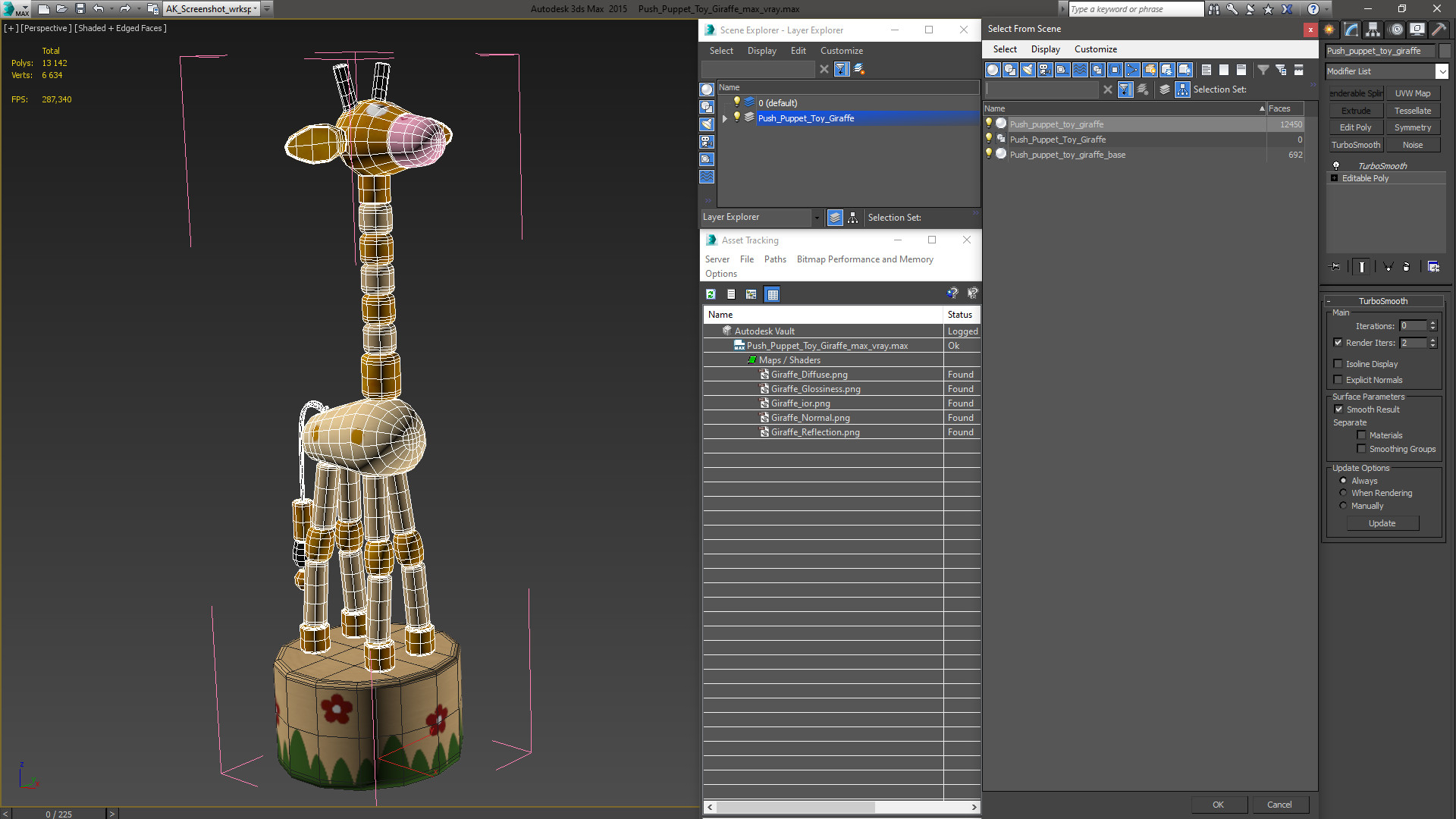The width and height of the screenshot is (1456, 819).
Task: Toggle Display Lights filter in Select From Scene
Action: coord(1028,70)
